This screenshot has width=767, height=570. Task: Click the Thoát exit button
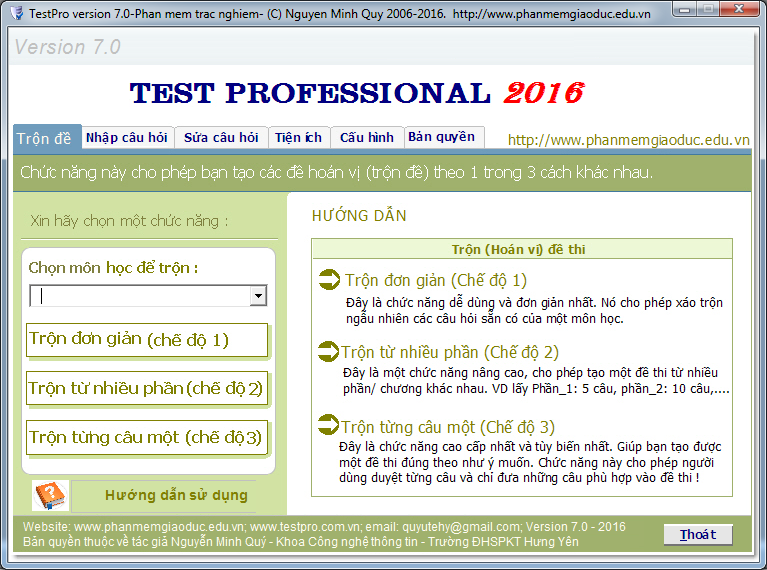[x=698, y=534]
